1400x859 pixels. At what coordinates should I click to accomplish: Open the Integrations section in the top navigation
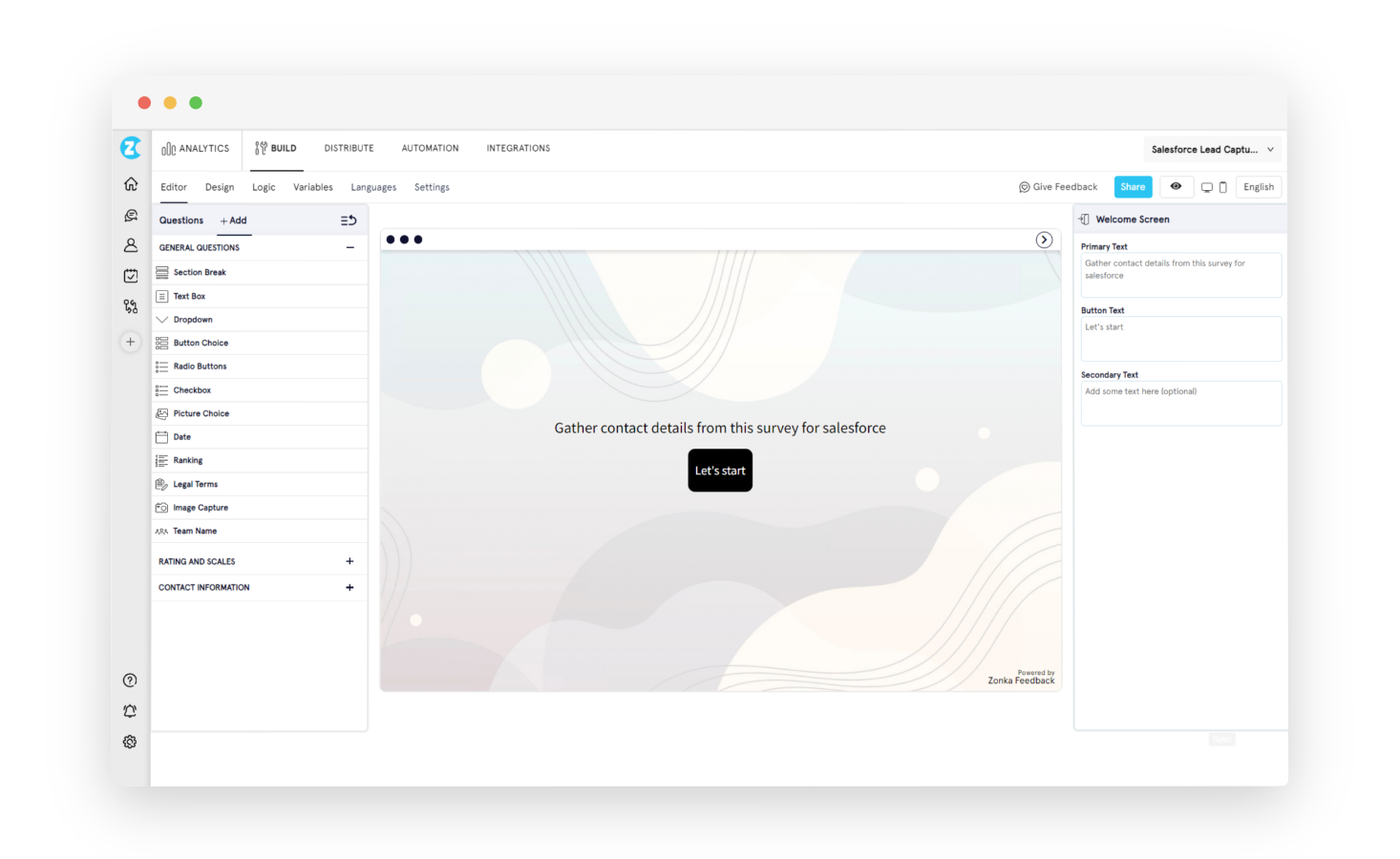coord(518,148)
